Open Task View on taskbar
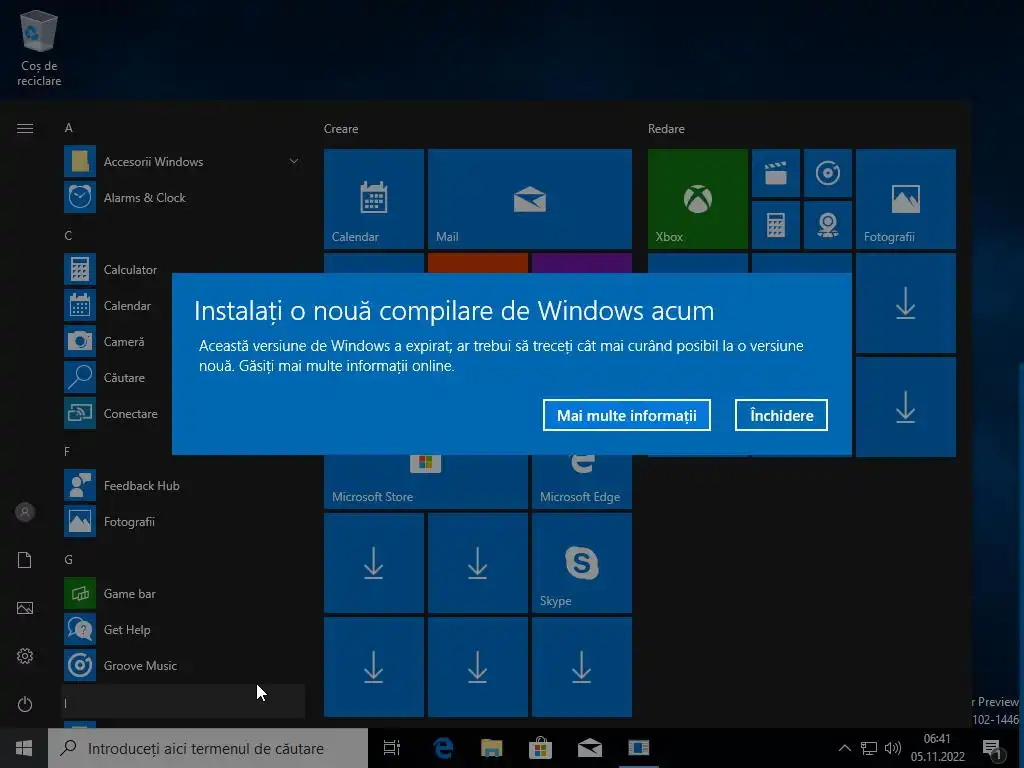Image resolution: width=1024 pixels, height=768 pixels. pyautogui.click(x=392, y=748)
